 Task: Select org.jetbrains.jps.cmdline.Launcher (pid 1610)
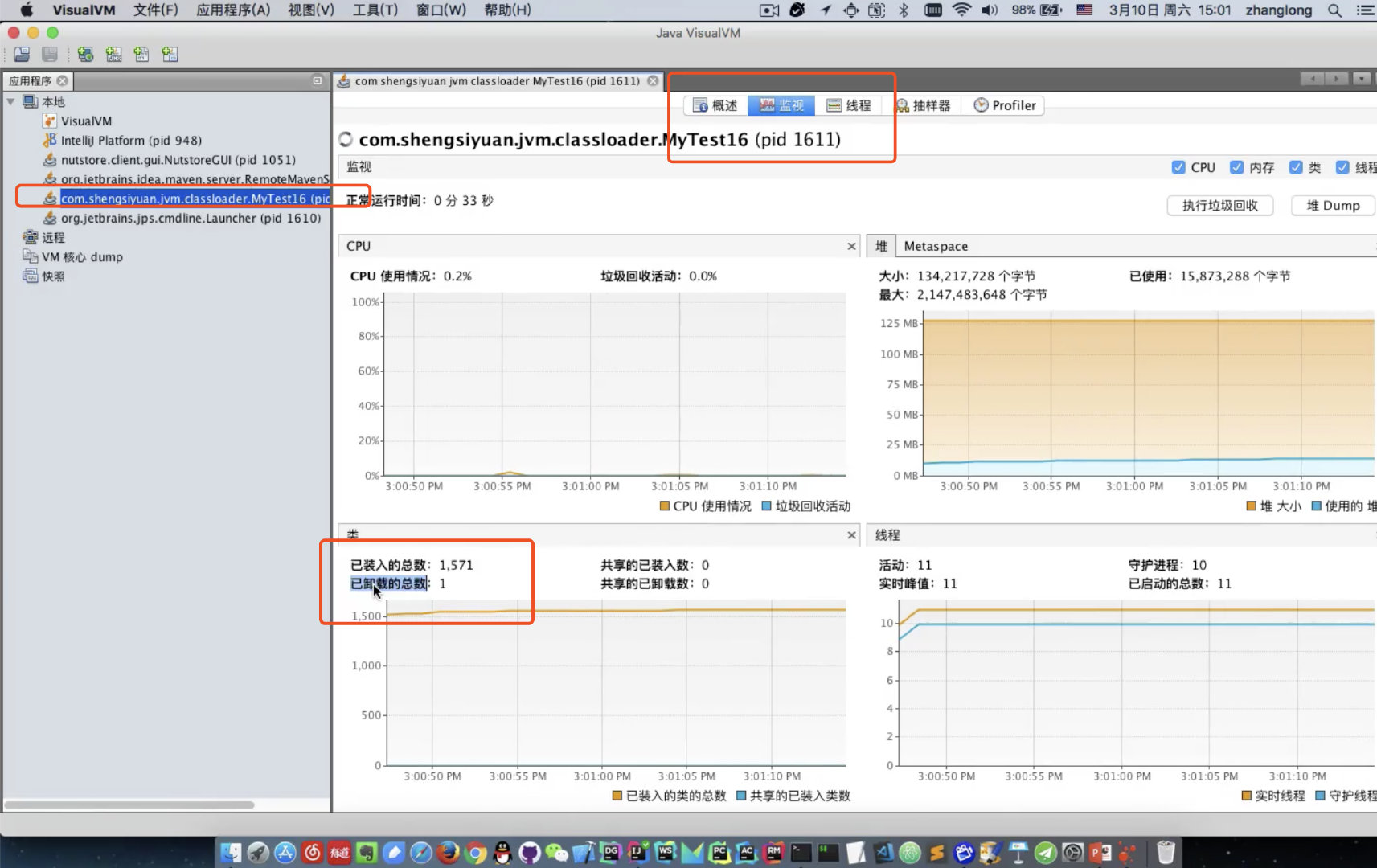pyautogui.click(x=191, y=218)
